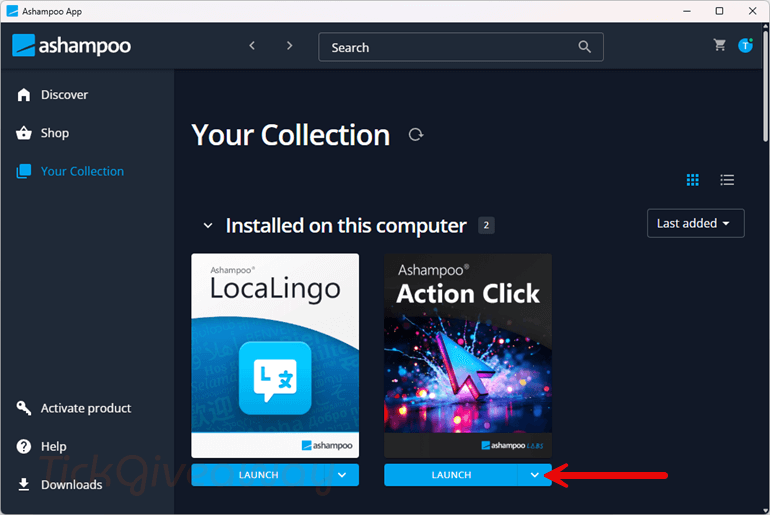This screenshot has width=770, height=515.
Task: Open Activate product
Action: (74, 408)
